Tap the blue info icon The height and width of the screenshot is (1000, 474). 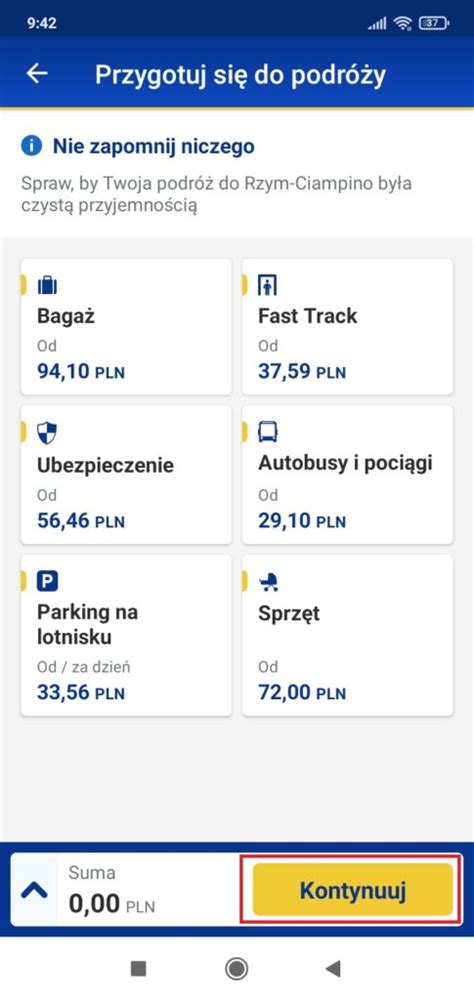point(31,146)
